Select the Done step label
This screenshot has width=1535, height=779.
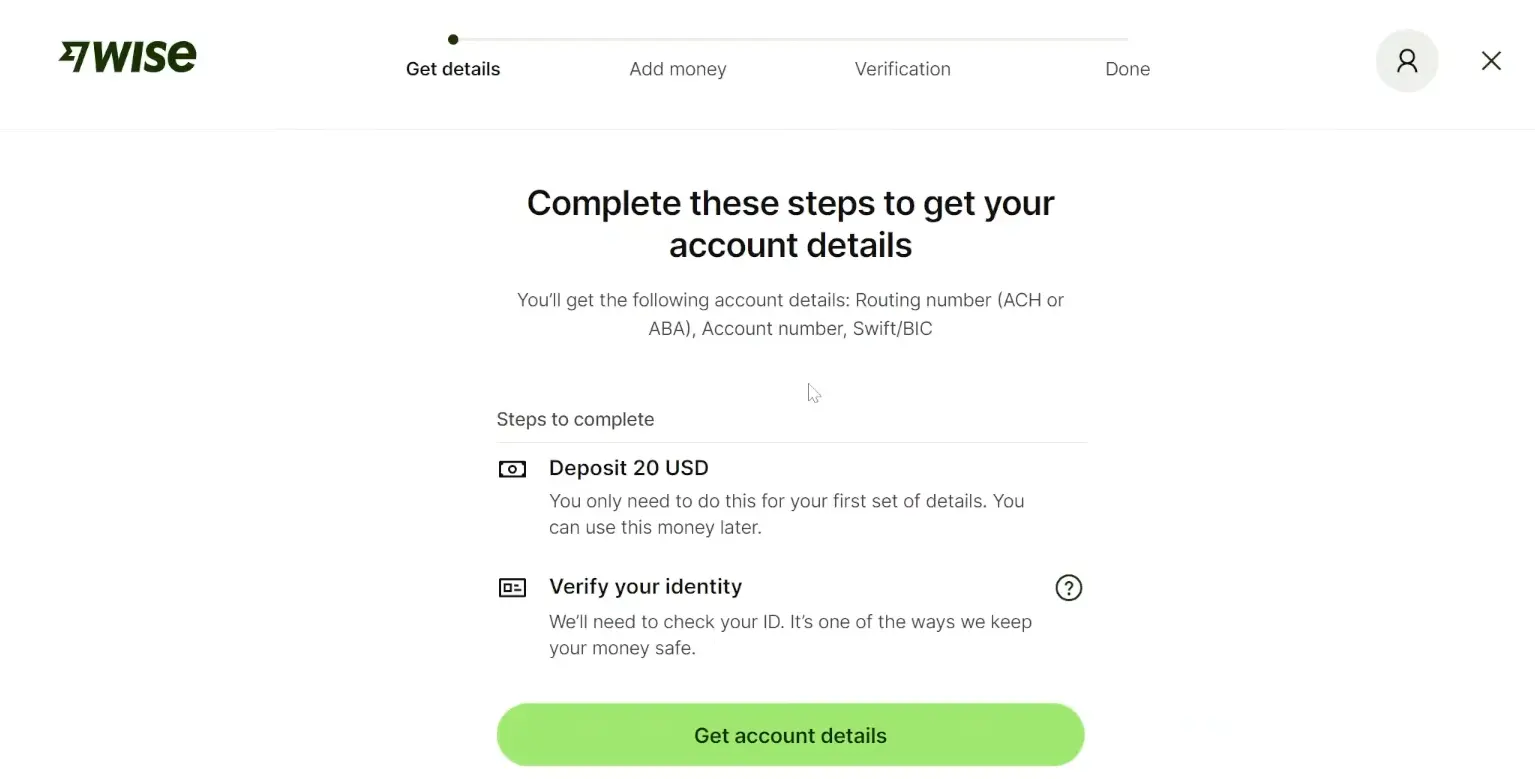pyautogui.click(x=1127, y=69)
